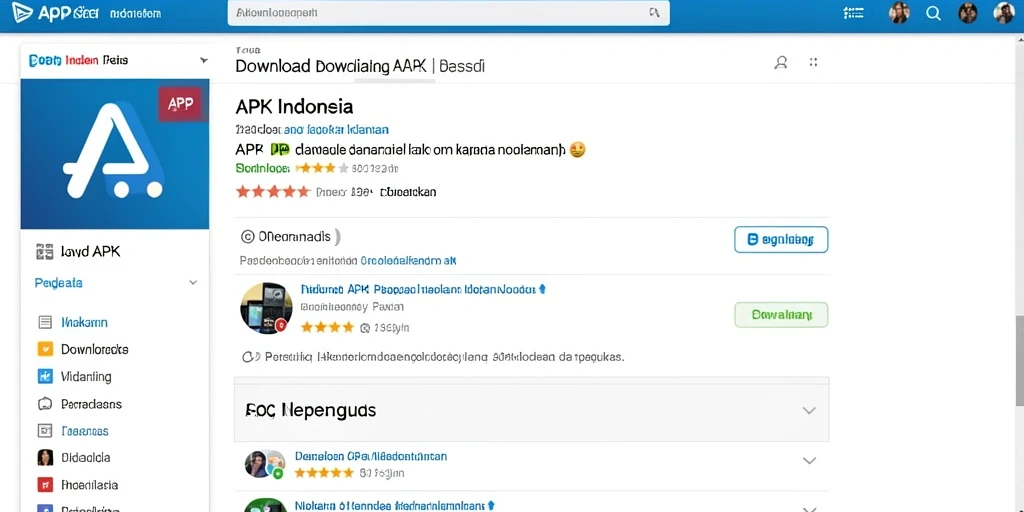The height and width of the screenshot is (512, 1024).
Task: Select the Mdanling sidebar item
Action: tap(86, 377)
